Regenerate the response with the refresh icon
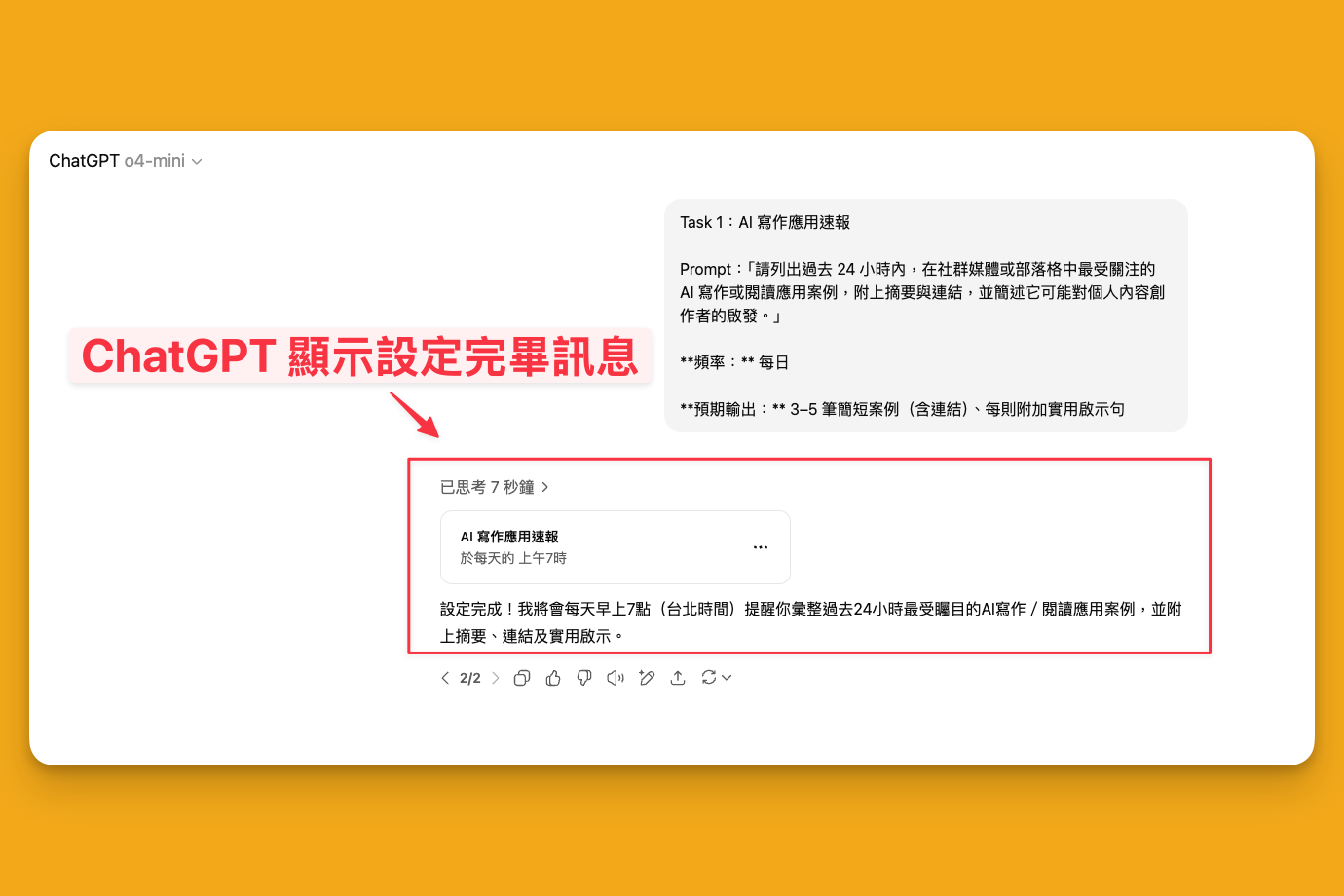This screenshot has height=896, width=1344. point(709,678)
